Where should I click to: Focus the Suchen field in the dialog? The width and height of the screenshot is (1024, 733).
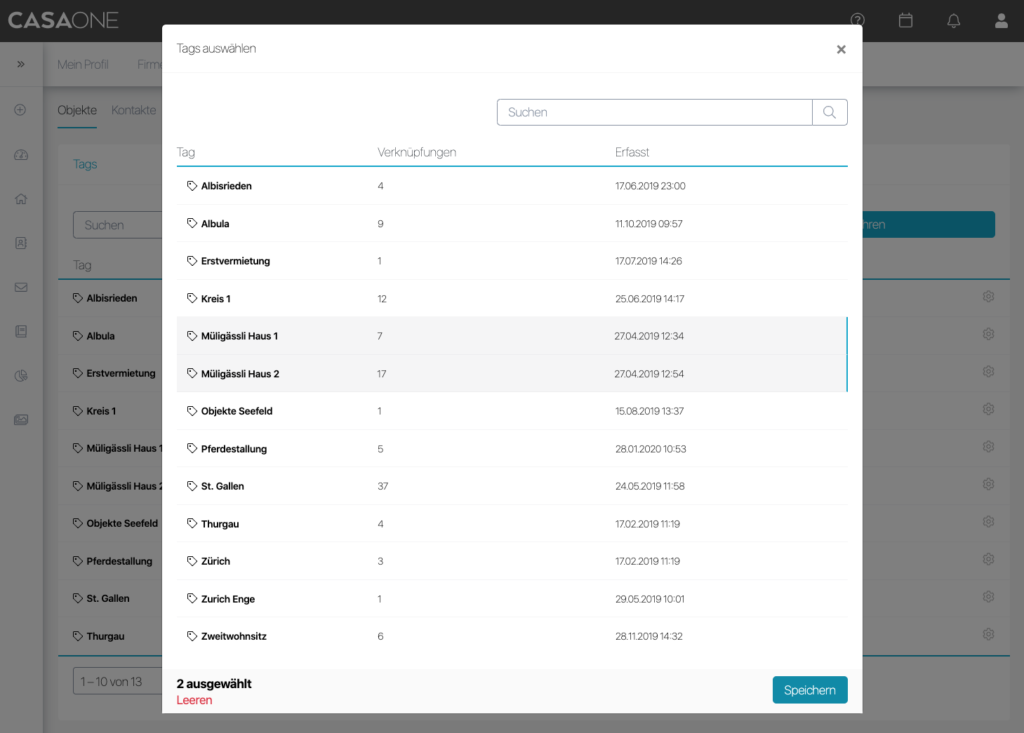click(654, 112)
